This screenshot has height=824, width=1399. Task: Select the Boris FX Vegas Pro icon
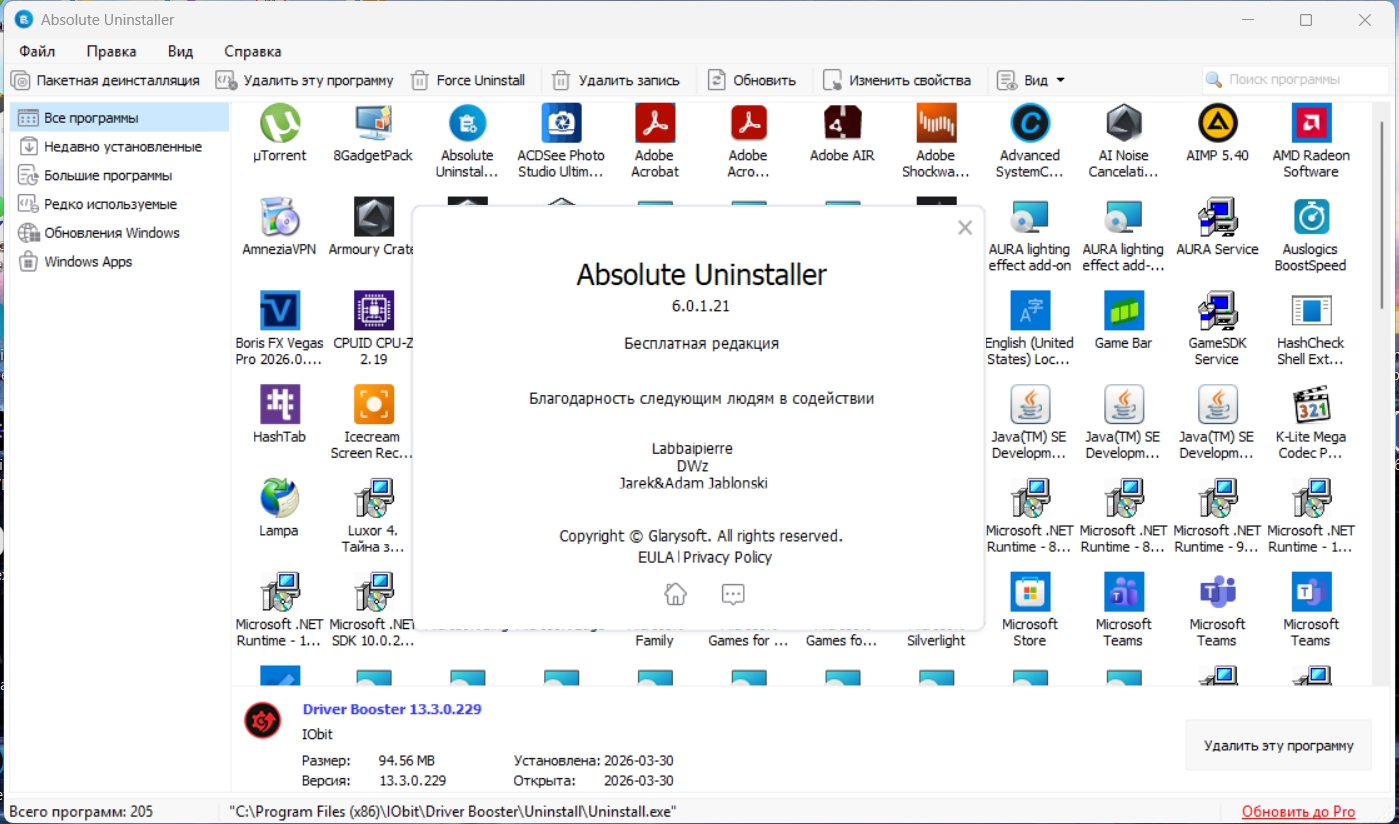click(280, 311)
